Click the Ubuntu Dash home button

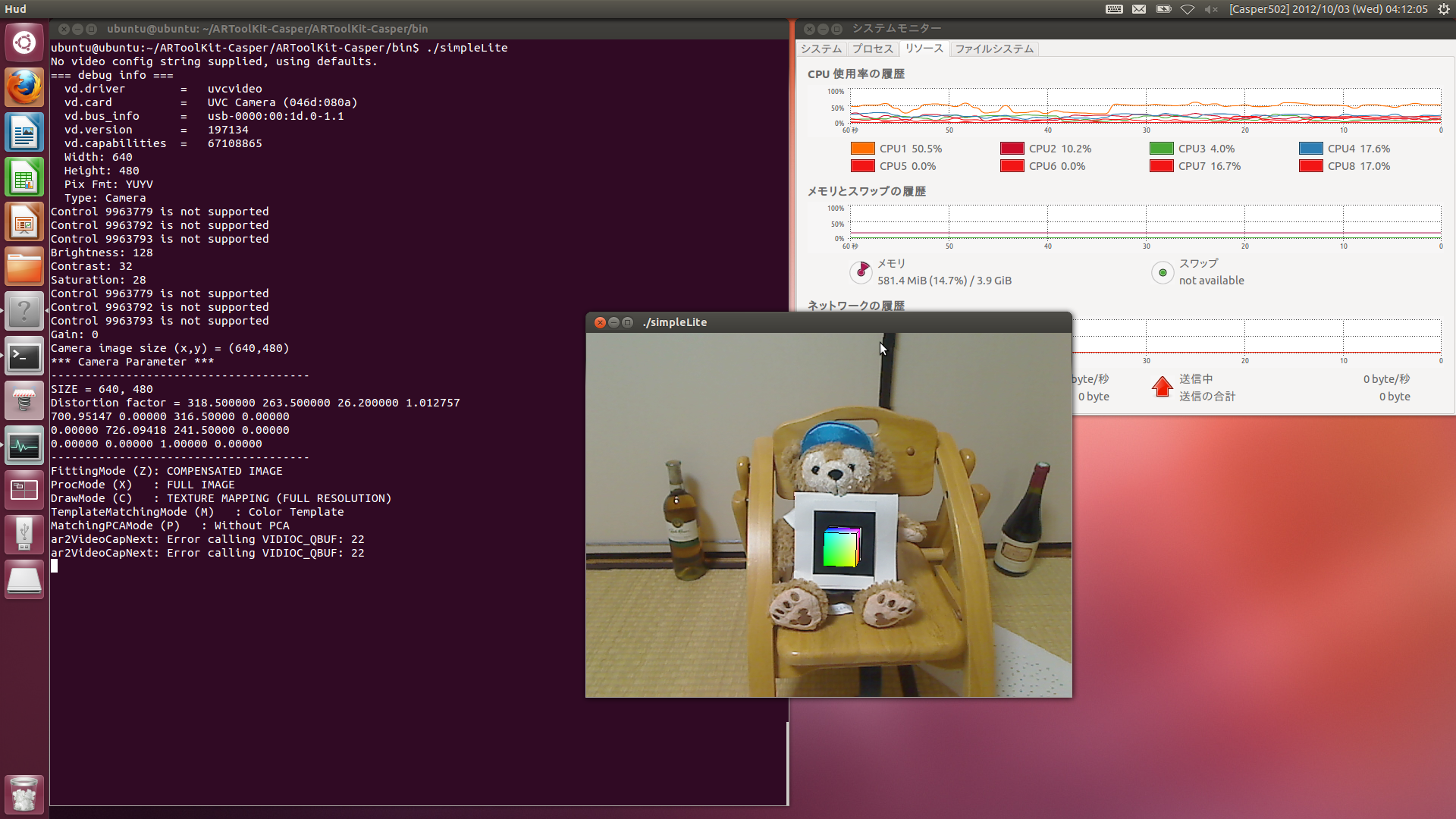pyautogui.click(x=24, y=42)
